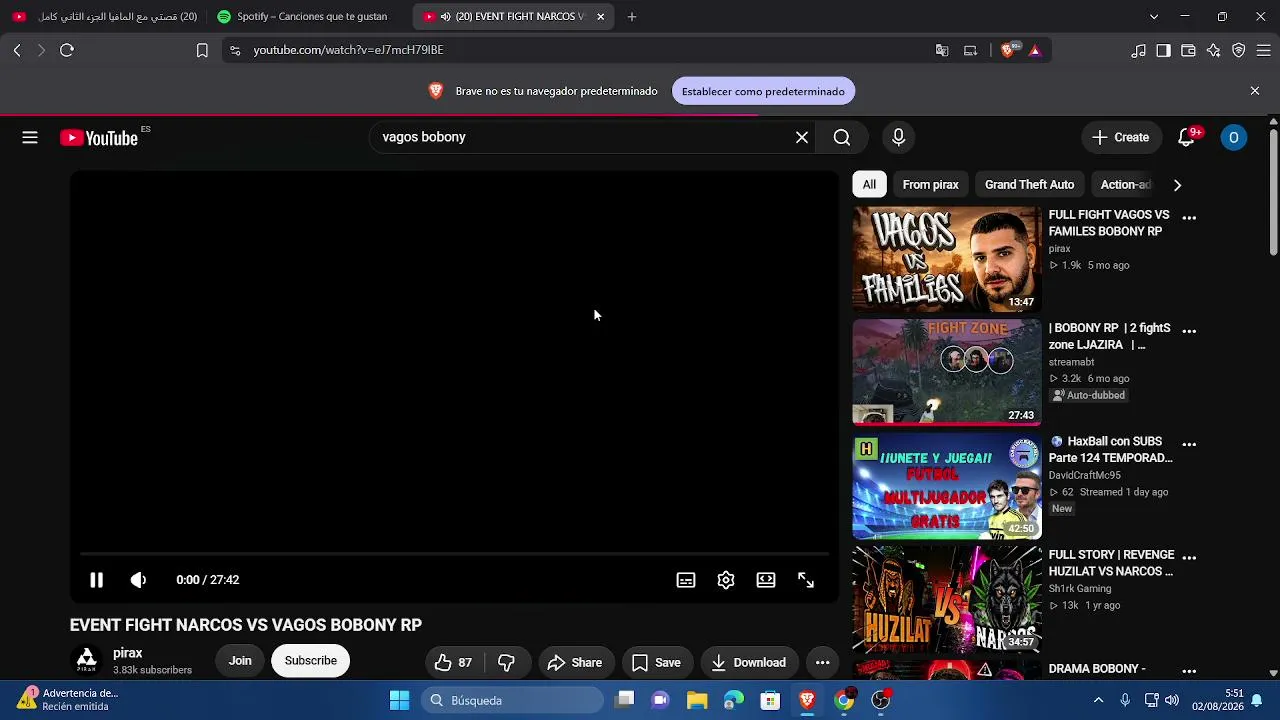Share this video
Image resolution: width=1280 pixels, height=720 pixels.
575,662
